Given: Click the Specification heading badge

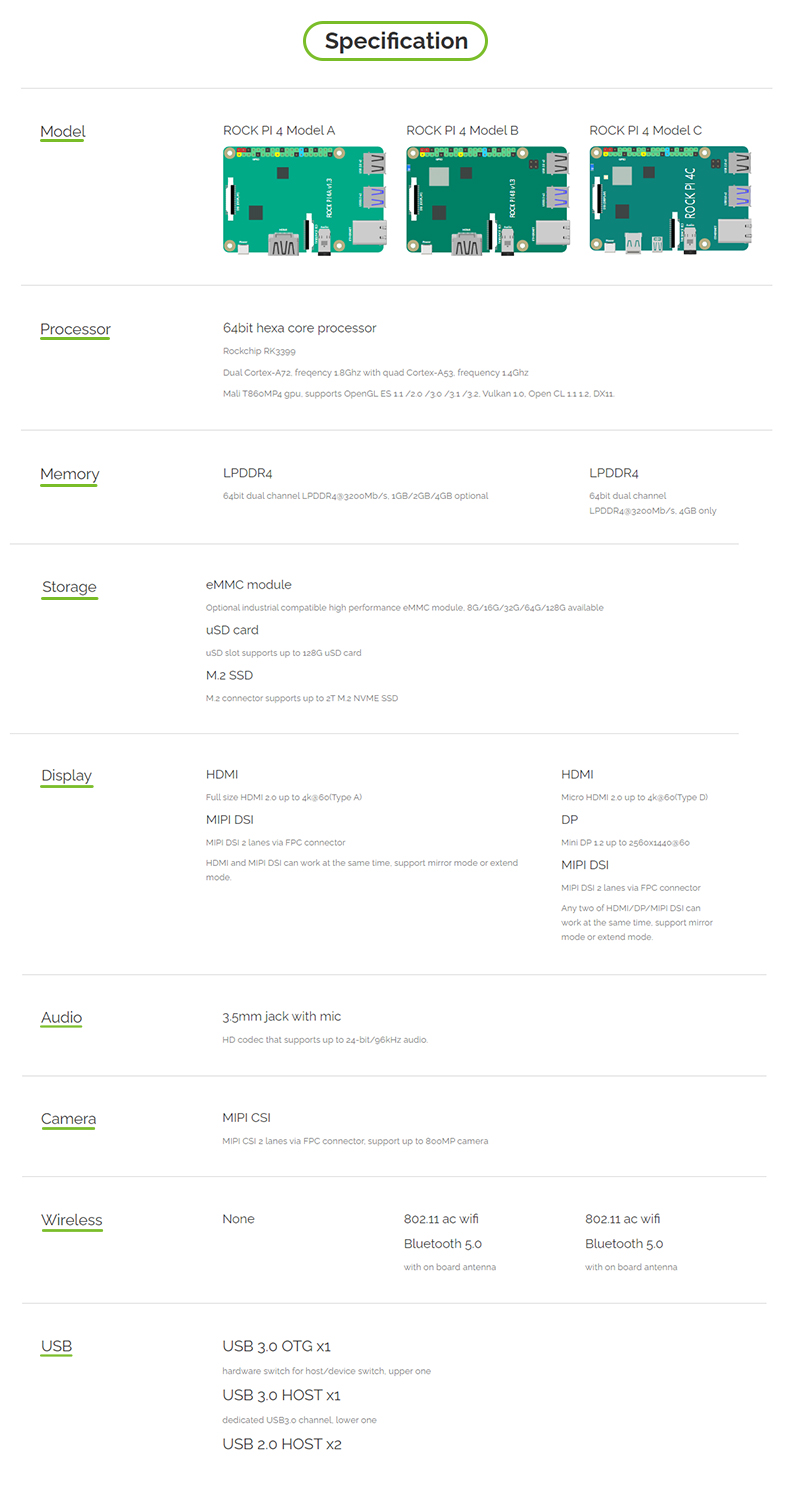Looking at the screenshot, I should tap(395, 41).
